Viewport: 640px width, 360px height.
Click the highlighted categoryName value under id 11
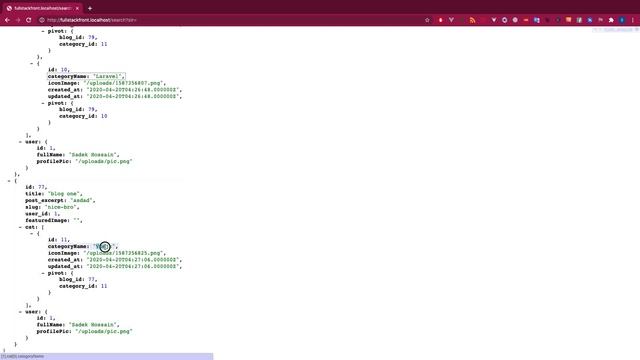tap(104, 247)
